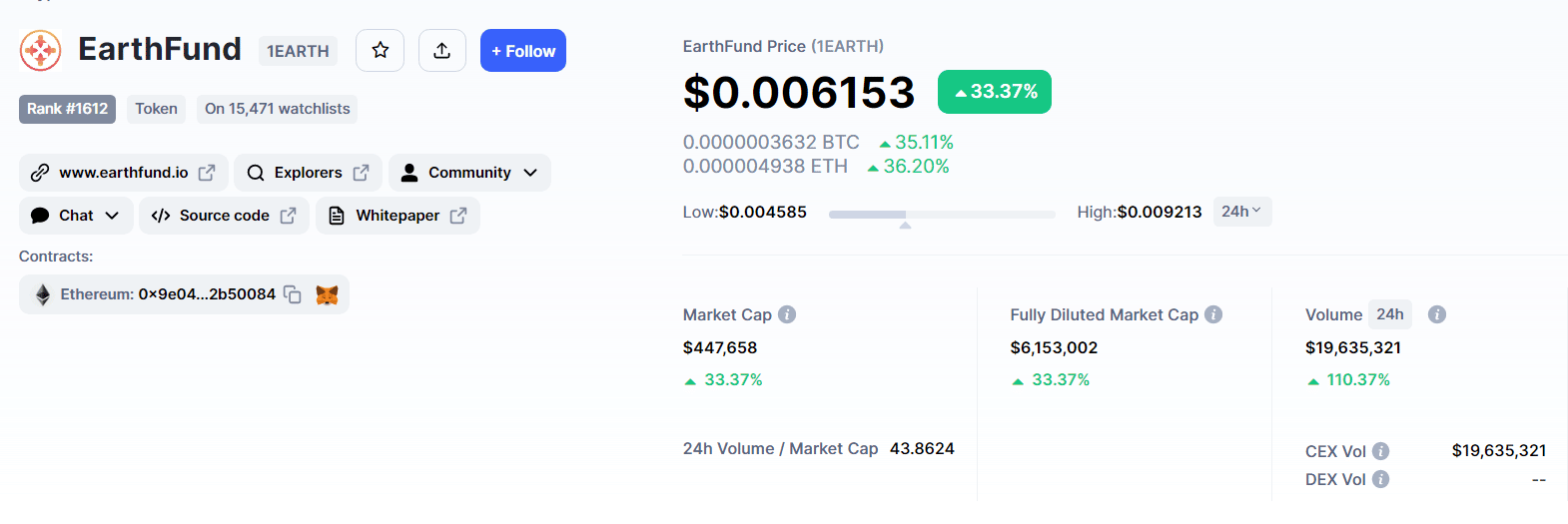Open the Source code link

pyautogui.click(x=224, y=216)
